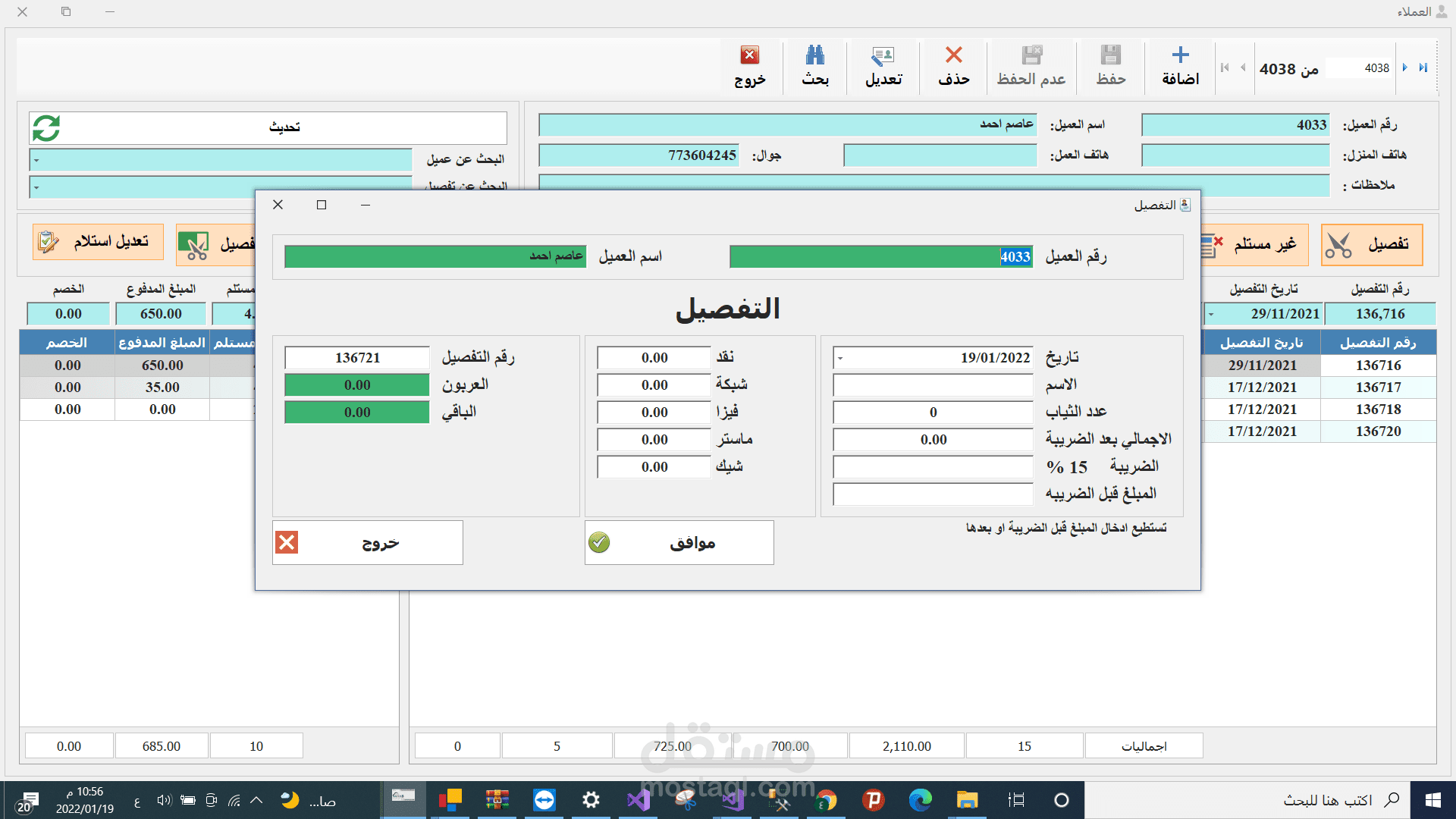The height and width of the screenshot is (819, 1456).
Task: Expand the تاريخ date dropdown in the dialog
Action: click(840, 358)
